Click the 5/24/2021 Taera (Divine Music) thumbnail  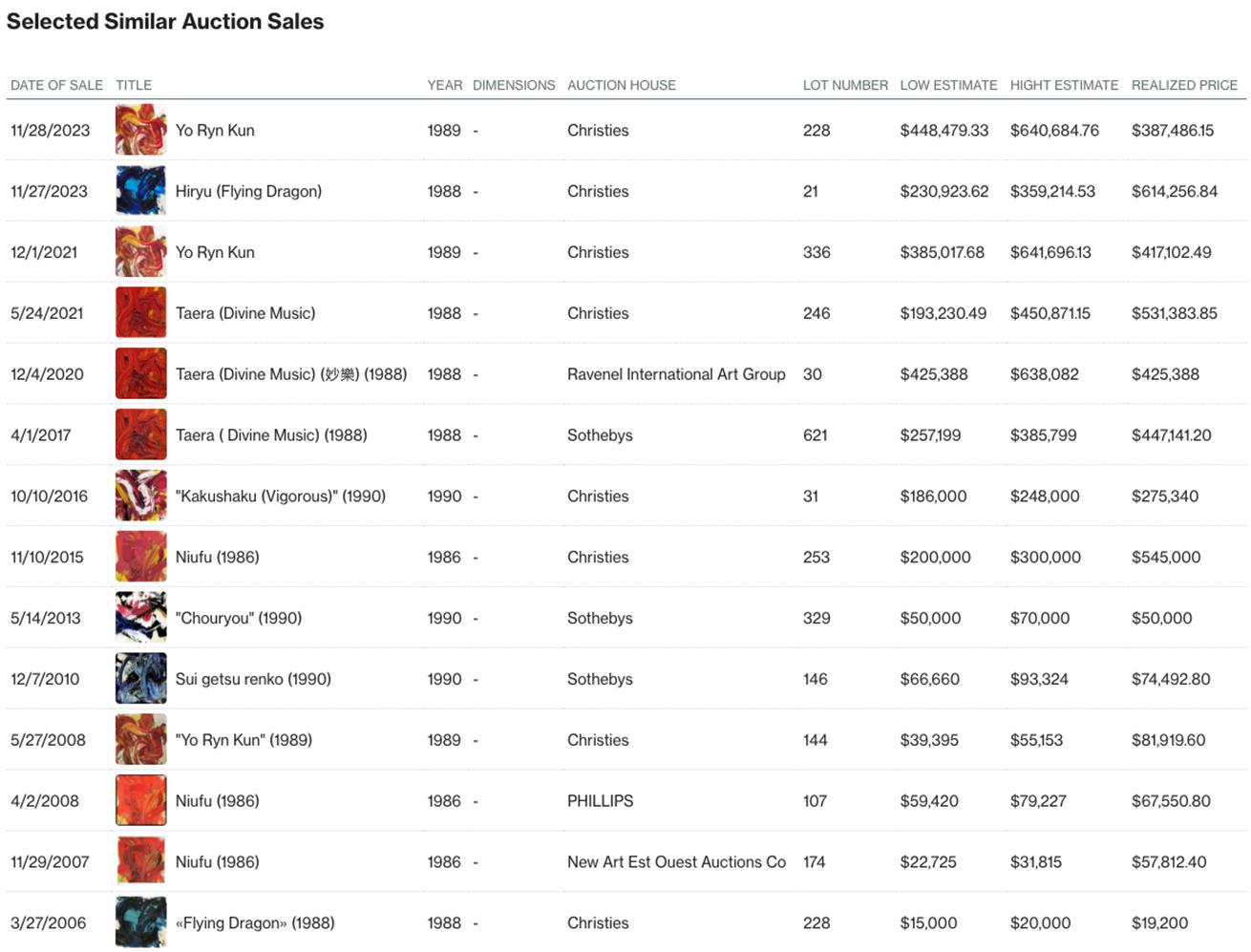click(140, 313)
